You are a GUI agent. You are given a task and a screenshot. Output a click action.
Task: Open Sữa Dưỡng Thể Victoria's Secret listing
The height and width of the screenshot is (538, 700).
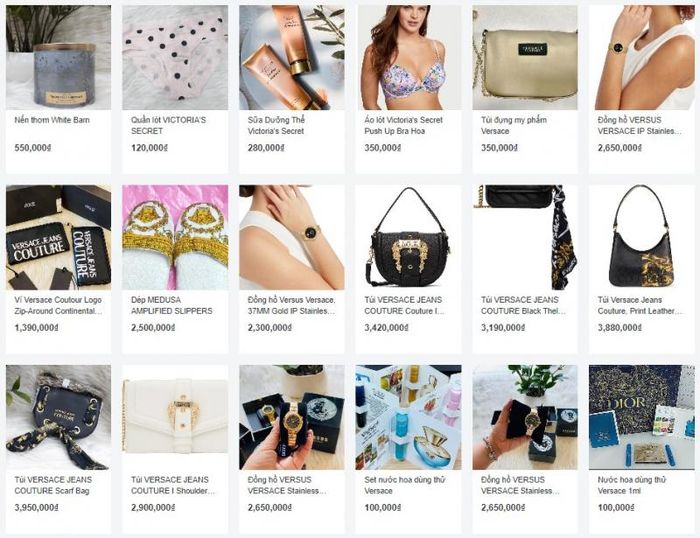point(276,125)
